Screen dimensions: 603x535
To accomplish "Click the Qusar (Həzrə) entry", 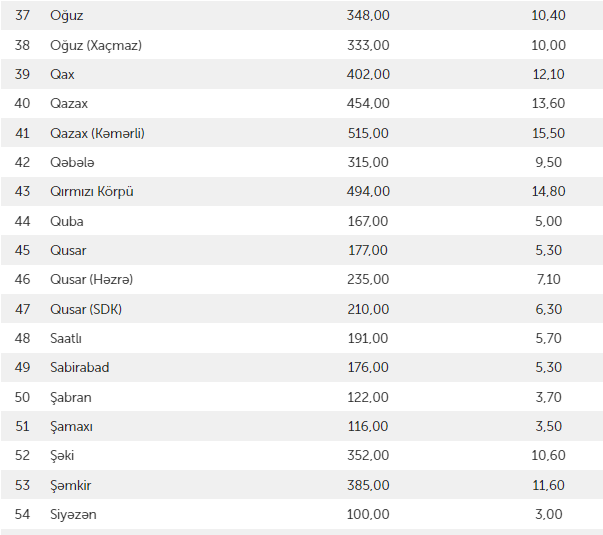I will coord(91,280).
